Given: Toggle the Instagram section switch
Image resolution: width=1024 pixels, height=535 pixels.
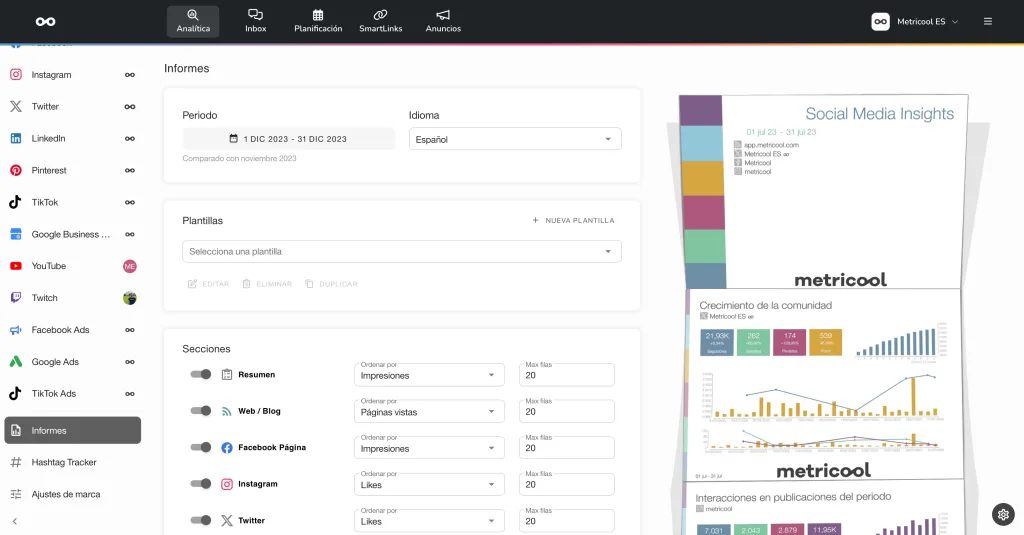Looking at the screenshot, I should coord(200,484).
